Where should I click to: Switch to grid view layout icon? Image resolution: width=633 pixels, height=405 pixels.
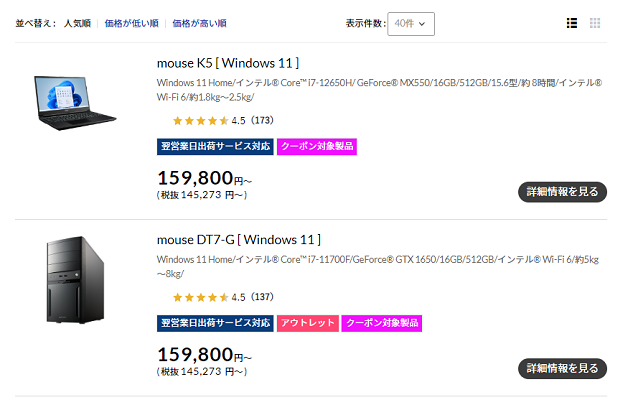pyautogui.click(x=596, y=23)
